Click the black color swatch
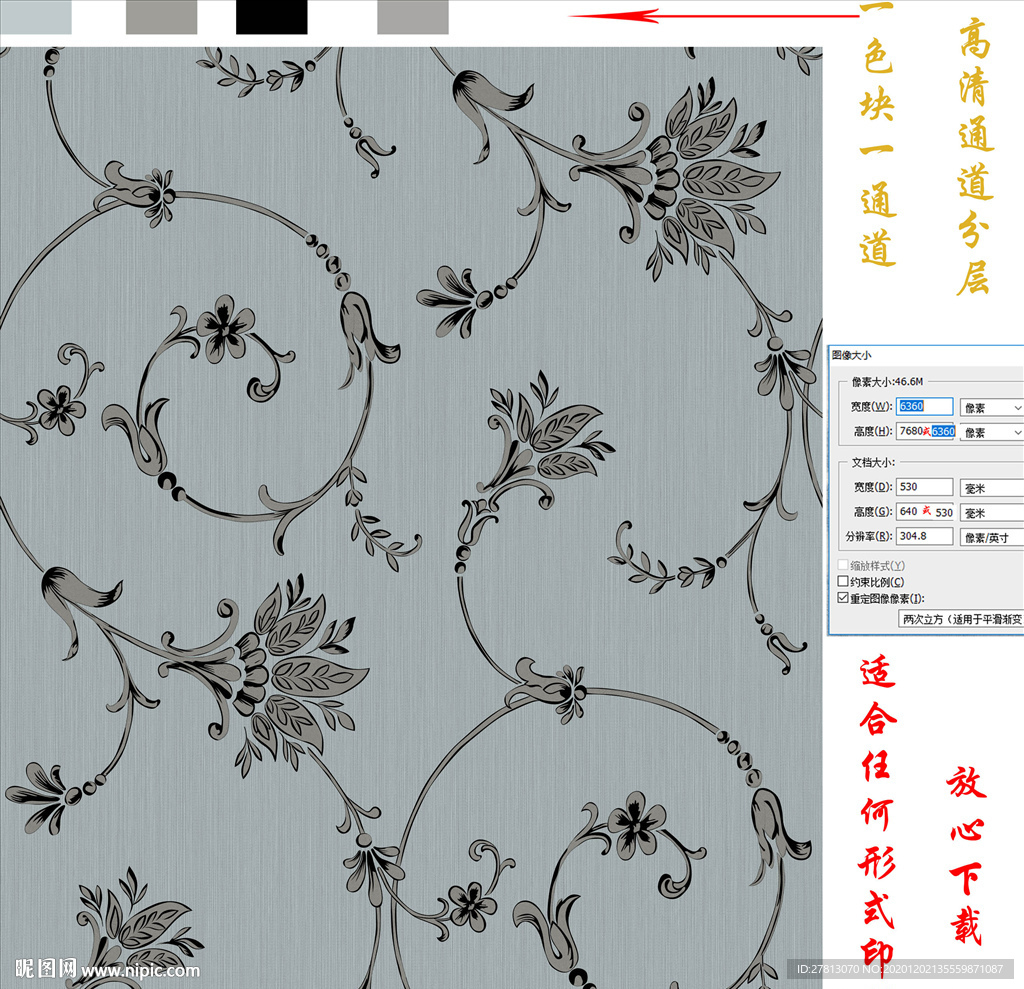 pyautogui.click(x=272, y=17)
